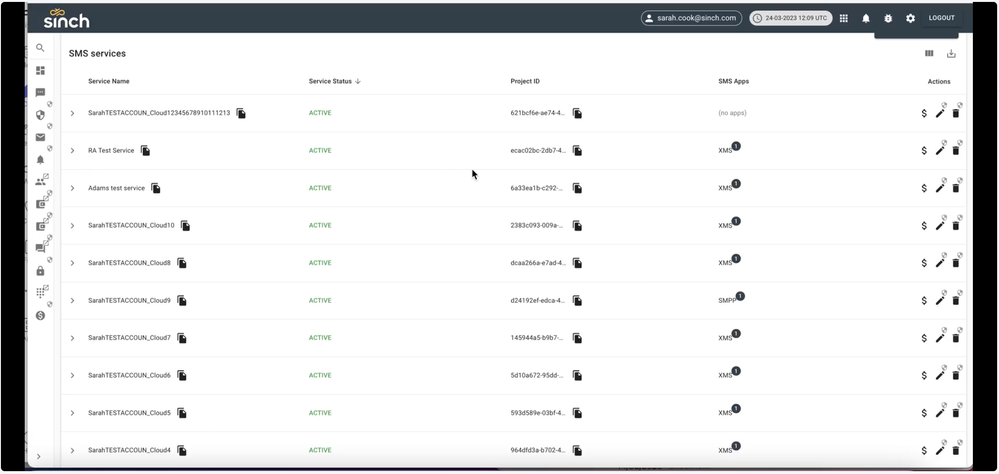Viewport: 999px width, 474px height.
Task: Copy project ID 145944a5-b9b7
Action: click(x=577, y=338)
